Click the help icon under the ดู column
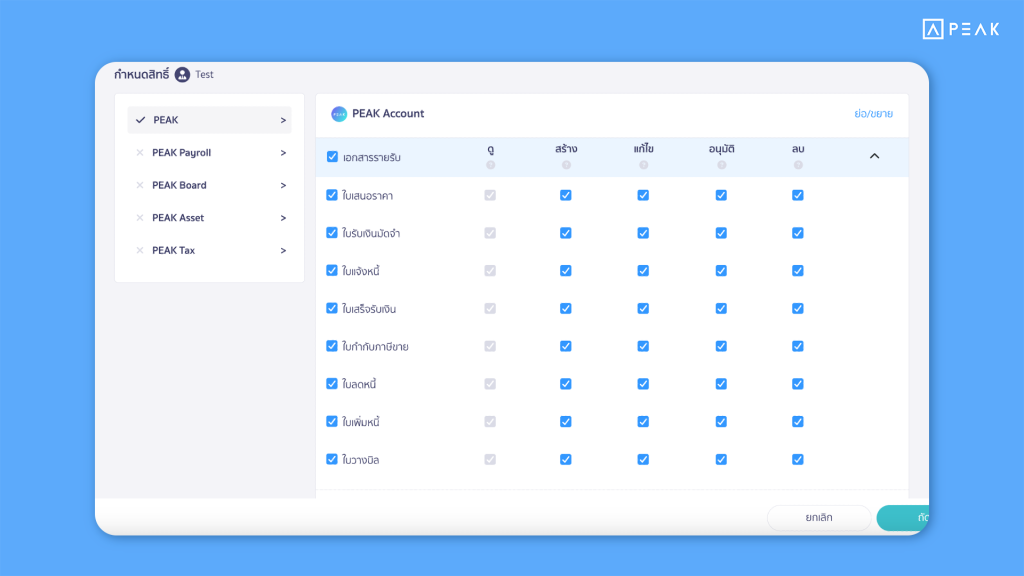1024x576 pixels. (490, 165)
